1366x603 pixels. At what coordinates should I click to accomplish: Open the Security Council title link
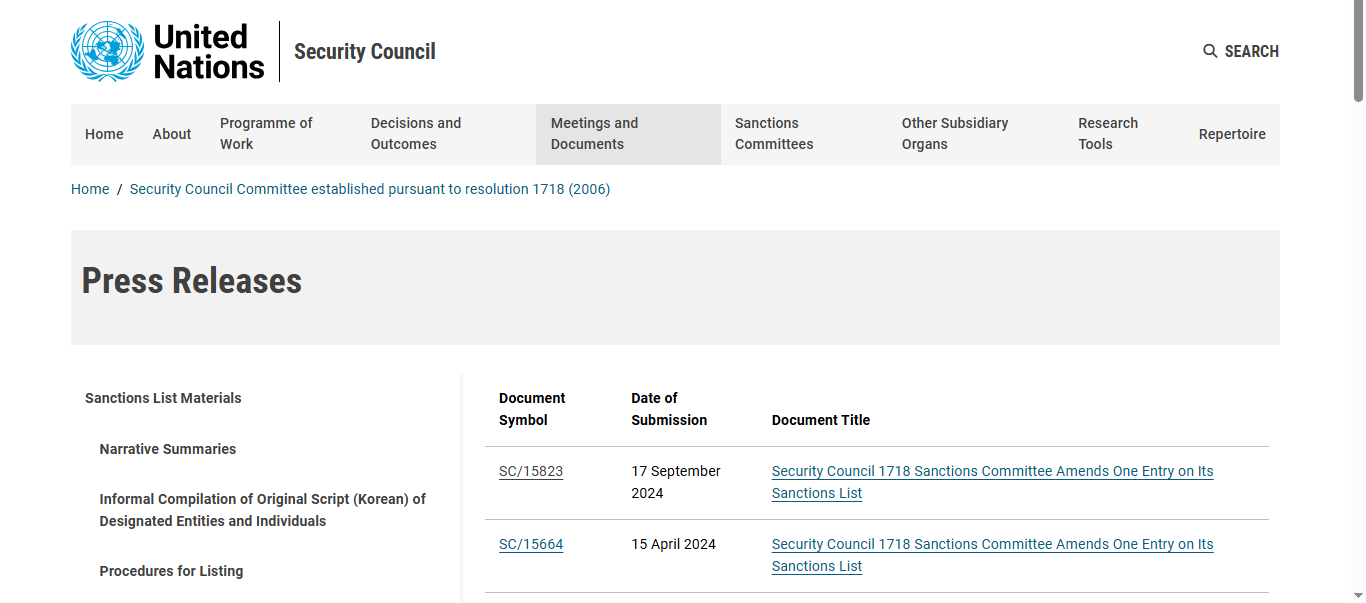pos(365,51)
